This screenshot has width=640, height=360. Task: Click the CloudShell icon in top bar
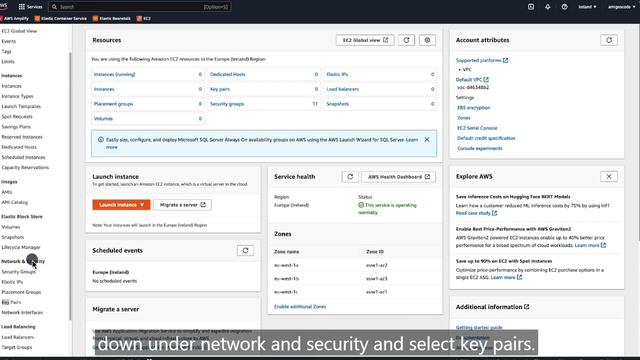point(531,7)
